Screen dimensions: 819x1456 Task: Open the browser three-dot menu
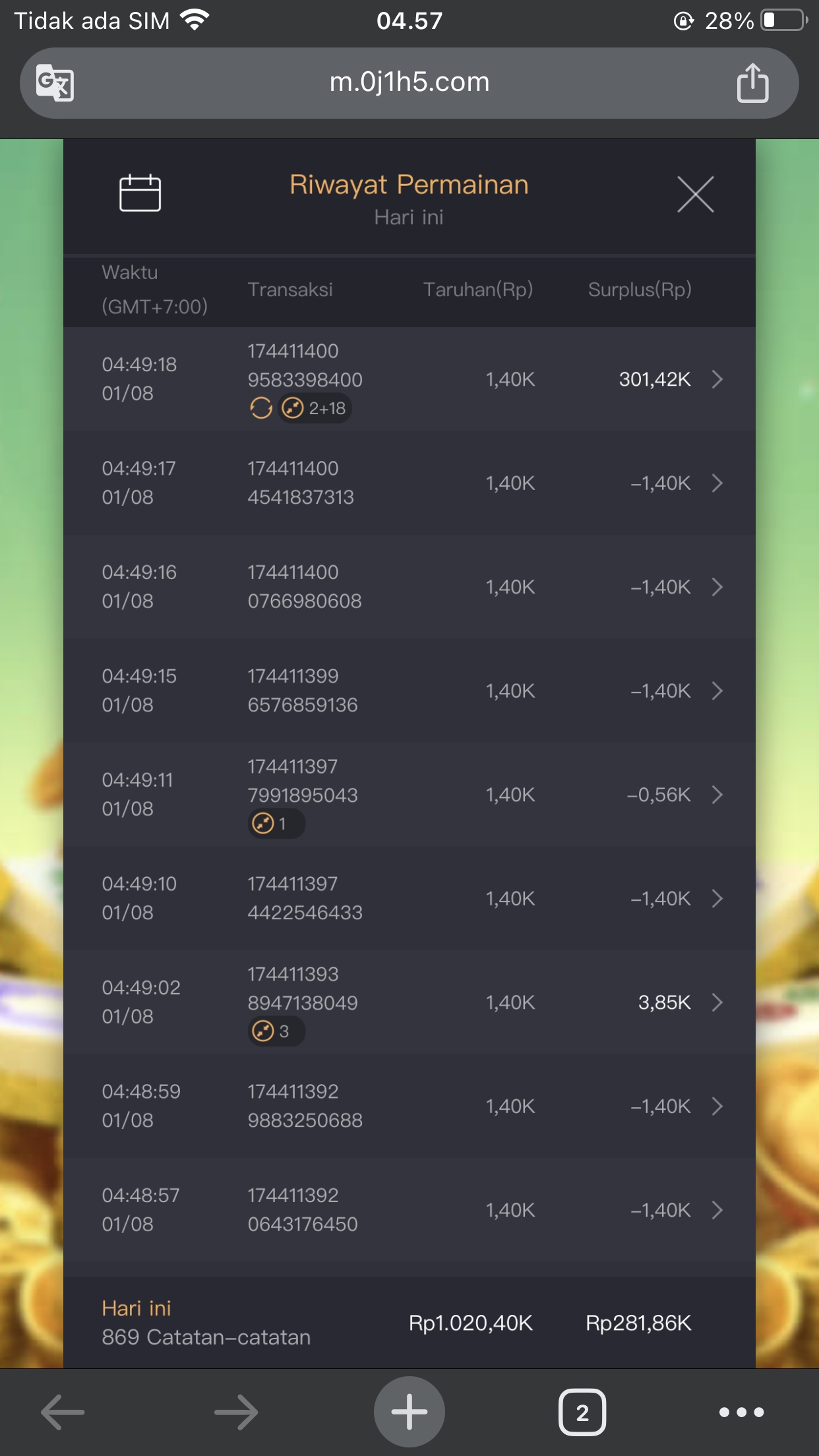(741, 1412)
